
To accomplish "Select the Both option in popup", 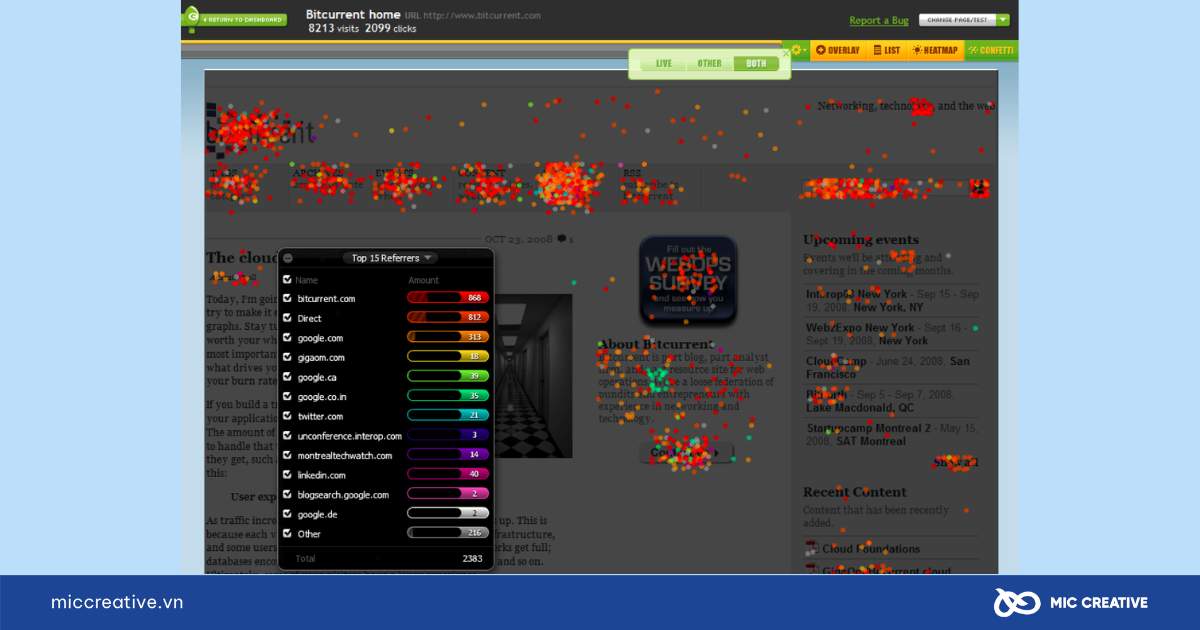I will tap(756, 64).
